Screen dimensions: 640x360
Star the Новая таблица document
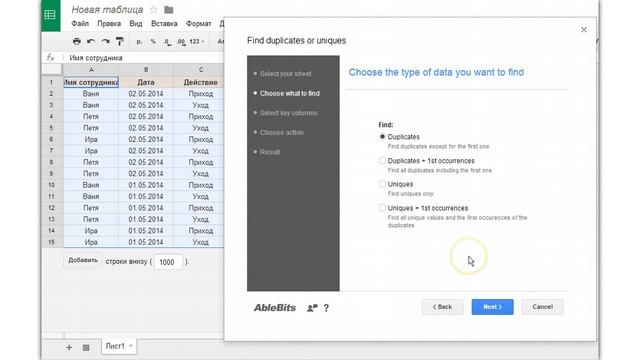[153, 9]
